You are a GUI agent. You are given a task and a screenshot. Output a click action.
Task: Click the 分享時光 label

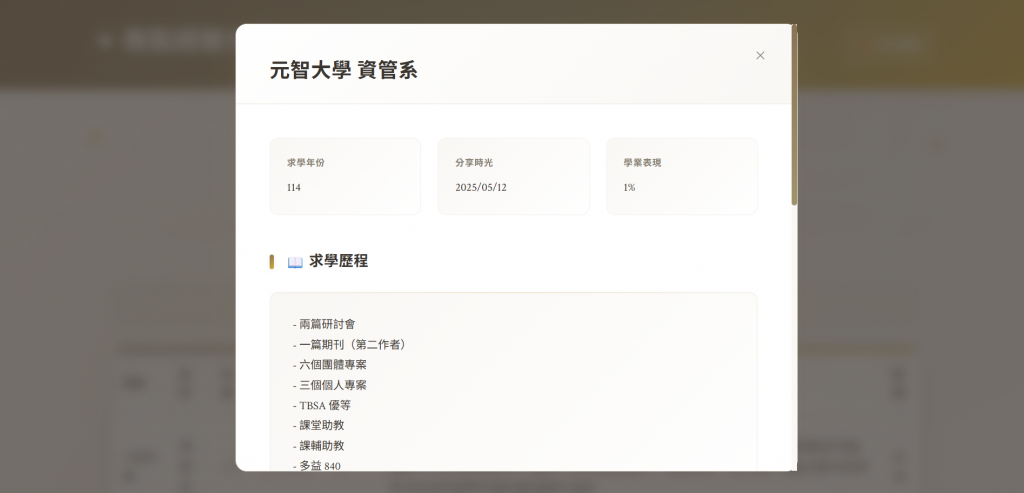tap(474, 163)
